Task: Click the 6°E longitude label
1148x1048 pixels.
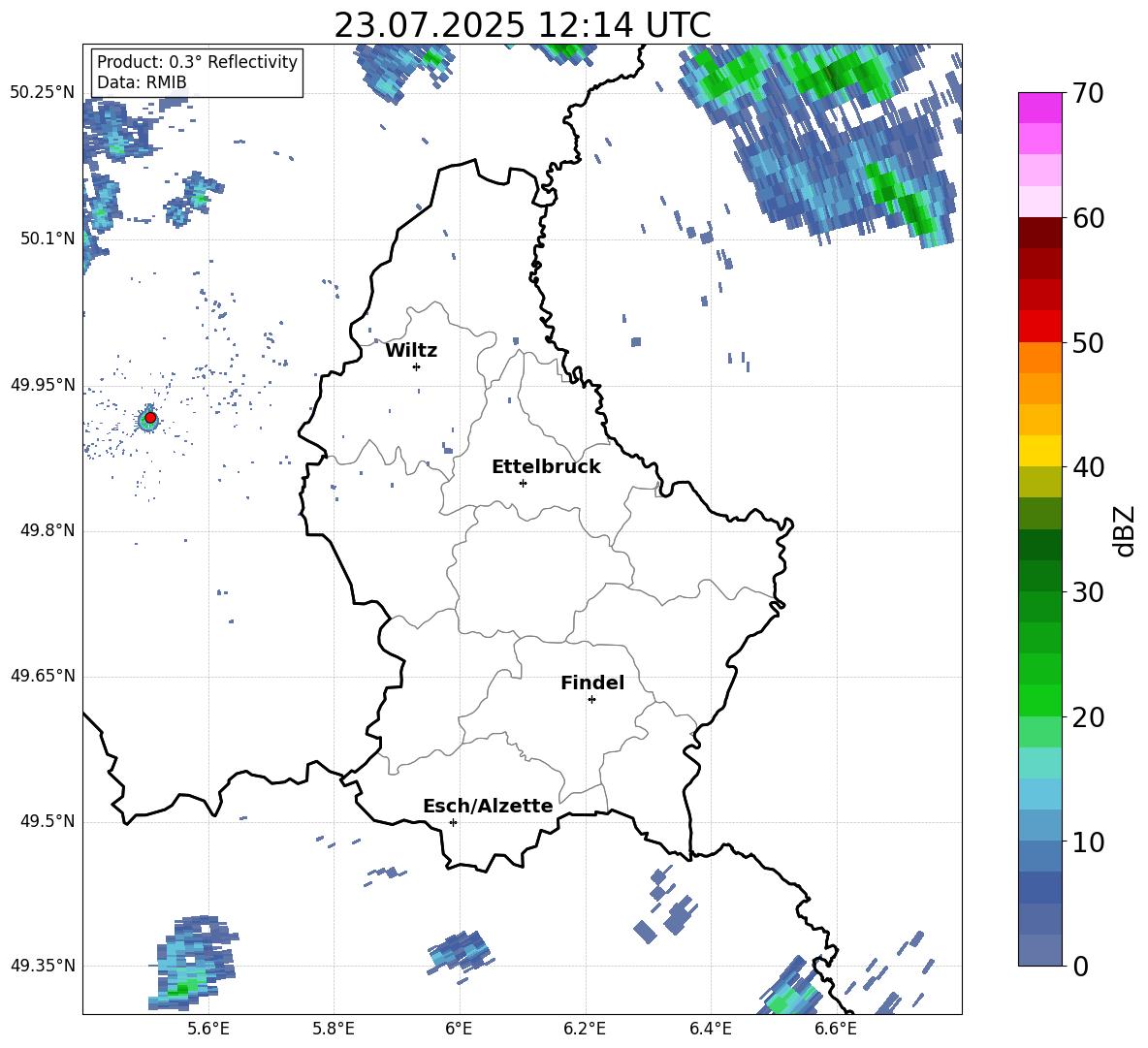Action: pos(459,1030)
